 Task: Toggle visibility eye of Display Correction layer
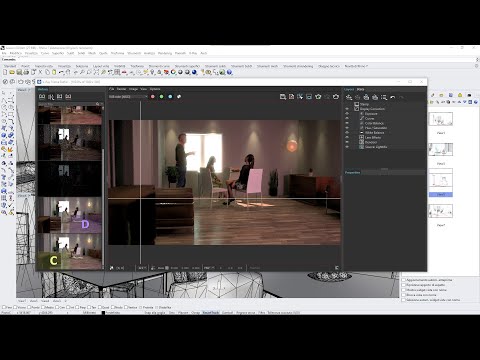coord(347,109)
